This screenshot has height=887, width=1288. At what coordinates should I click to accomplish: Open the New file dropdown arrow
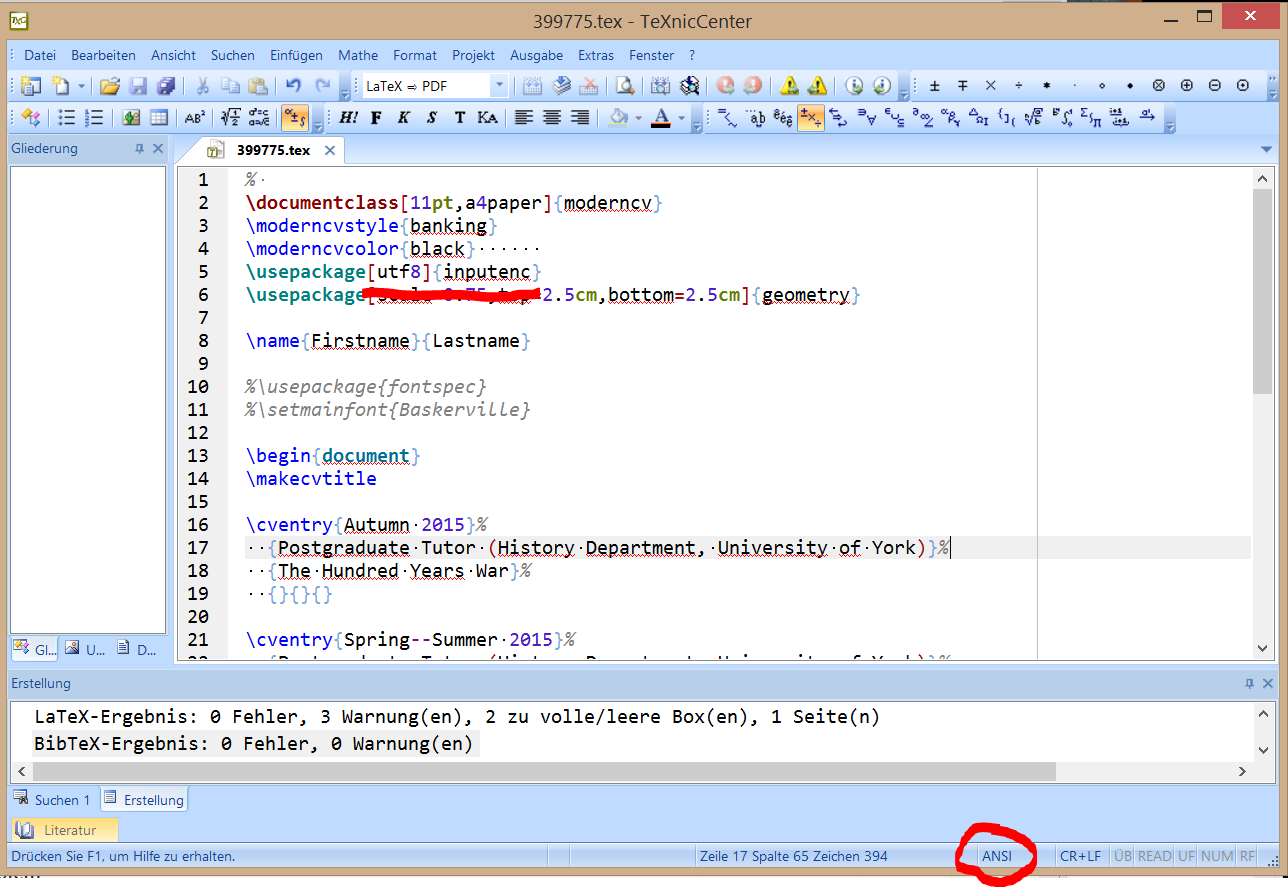(x=81, y=86)
